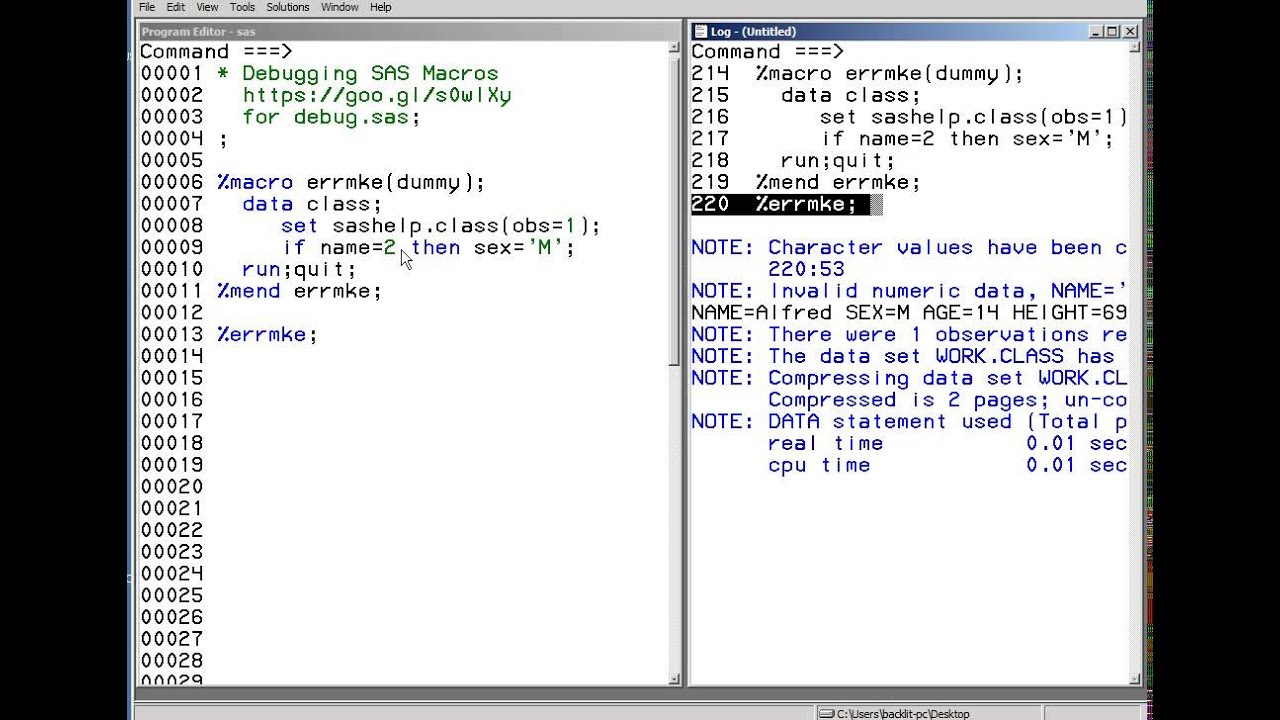Click the C:\Users\backlit-pc\Desktop path in status bar
The height and width of the screenshot is (720, 1280).
(x=903, y=714)
